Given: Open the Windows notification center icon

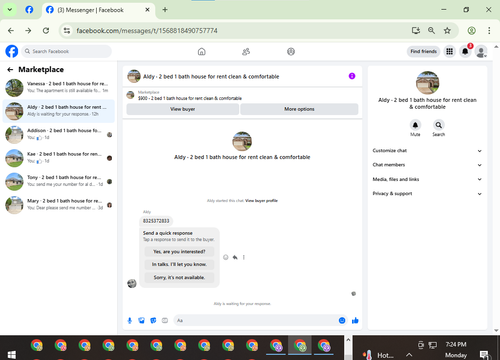Looking at the screenshot, I should [484, 354].
